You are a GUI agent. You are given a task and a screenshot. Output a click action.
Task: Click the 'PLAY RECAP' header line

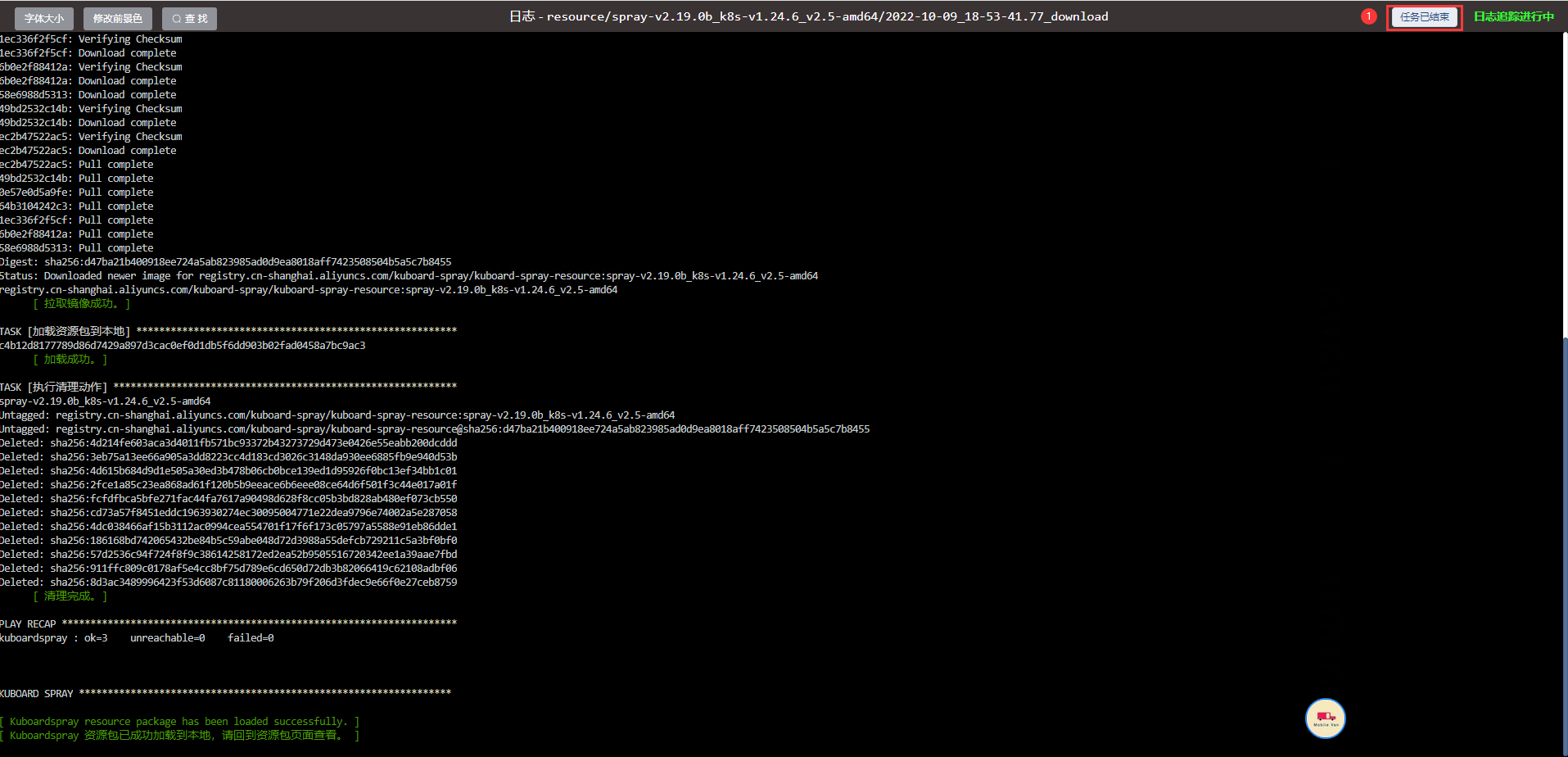(228, 624)
